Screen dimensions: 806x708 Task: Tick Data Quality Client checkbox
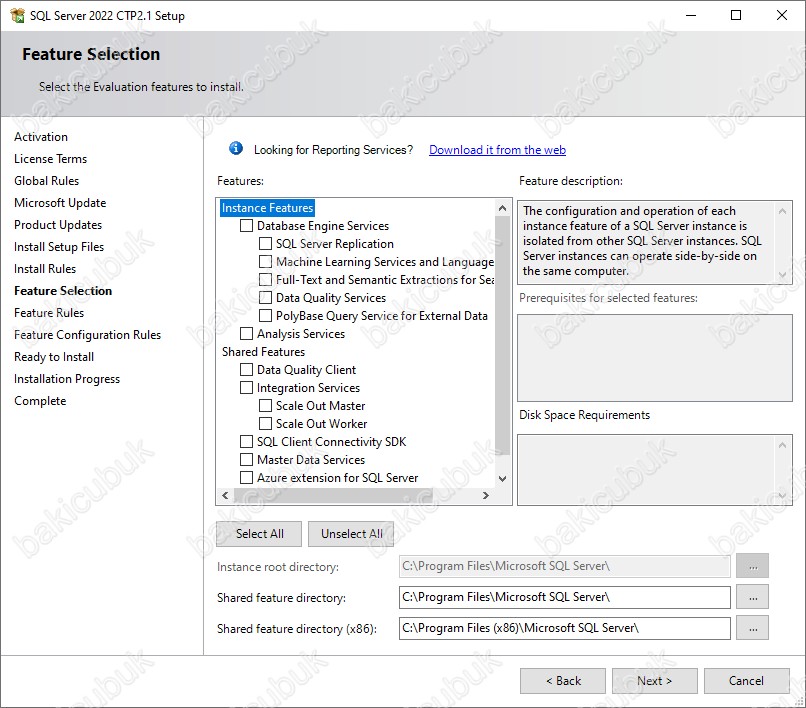[247, 370]
